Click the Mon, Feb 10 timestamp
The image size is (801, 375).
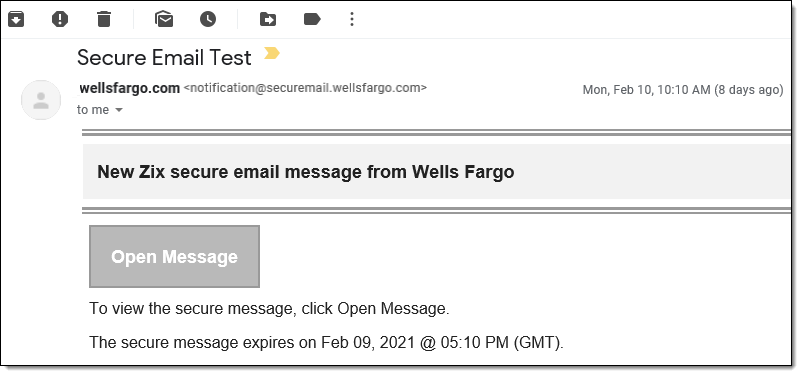(682, 90)
